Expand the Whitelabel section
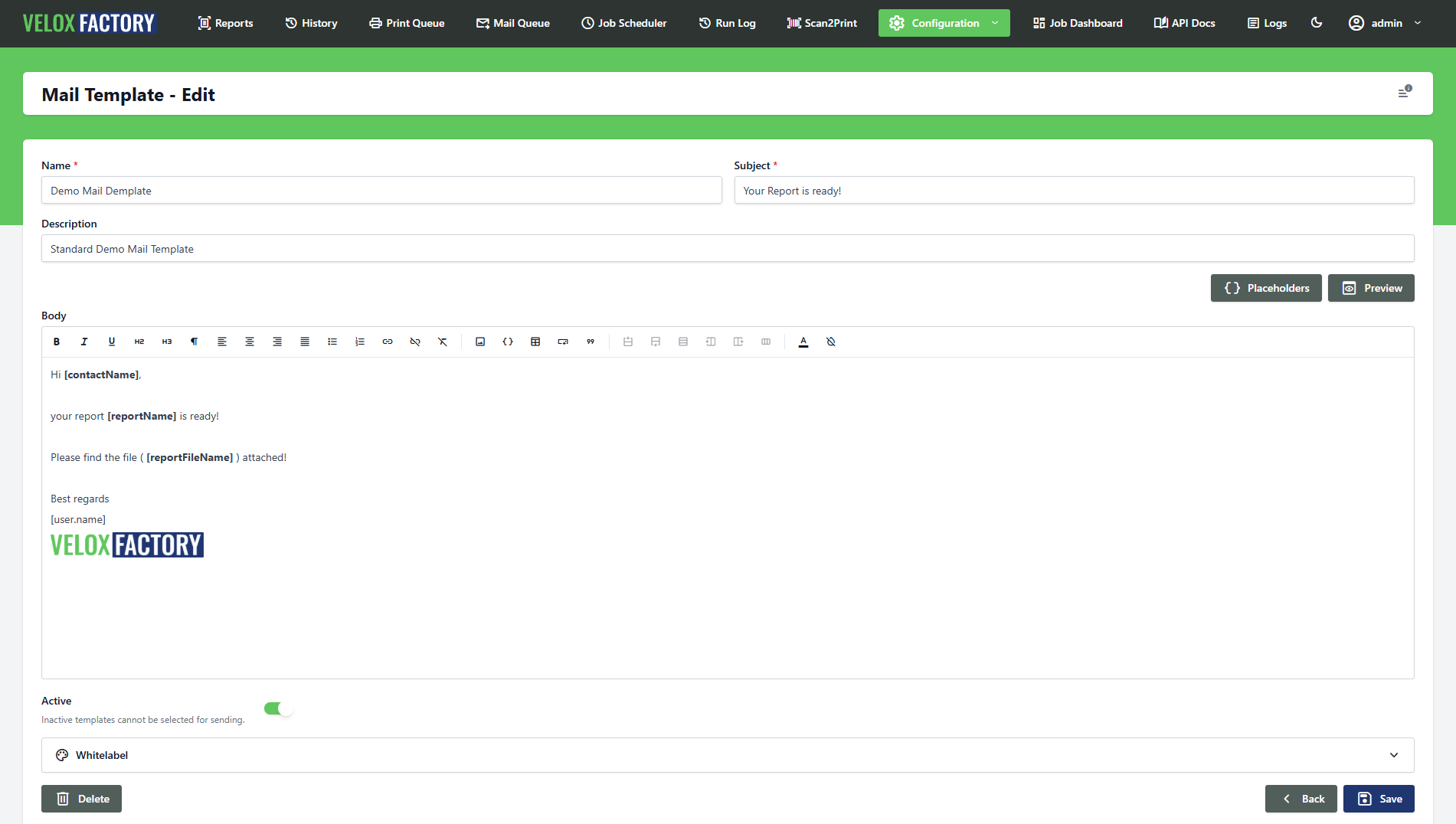 [x=728, y=755]
